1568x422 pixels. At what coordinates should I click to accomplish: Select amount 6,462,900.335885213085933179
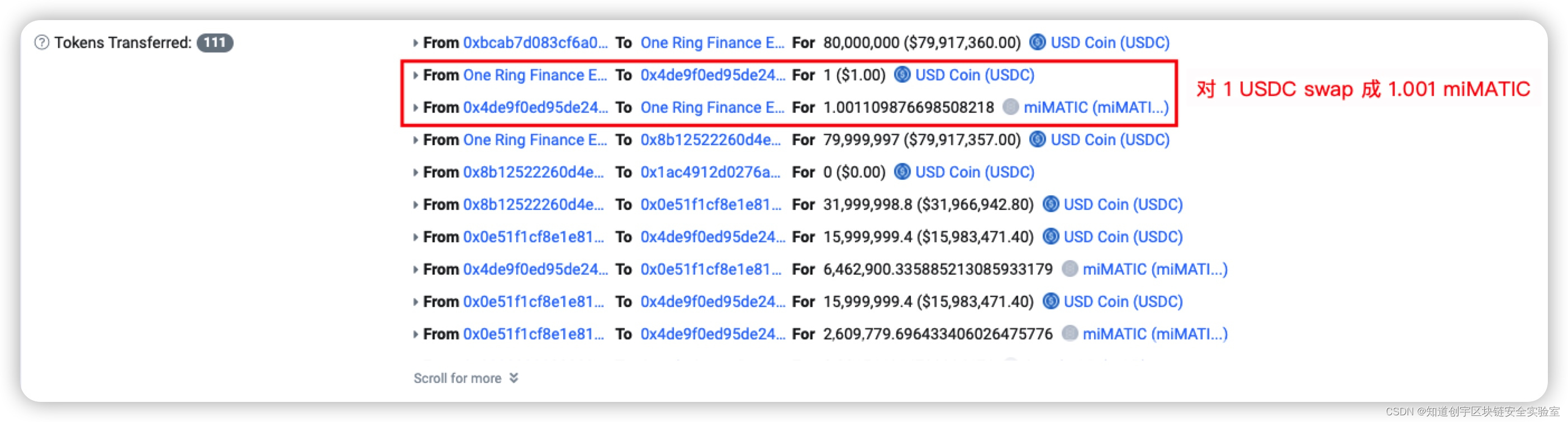[x=938, y=270]
